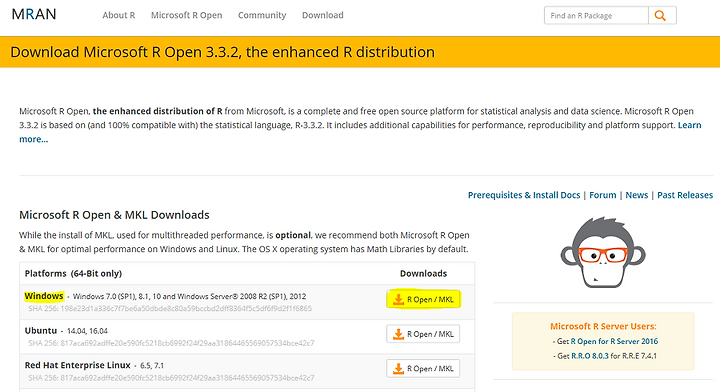
Task: Select the Red Hat SHA 256 hash text
Action: [171, 378]
